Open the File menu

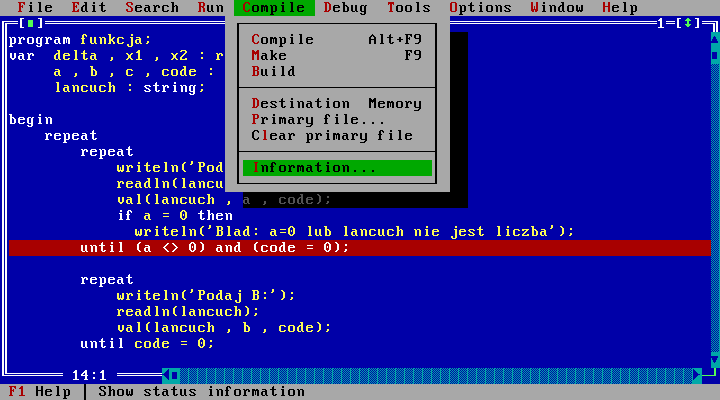point(34,7)
